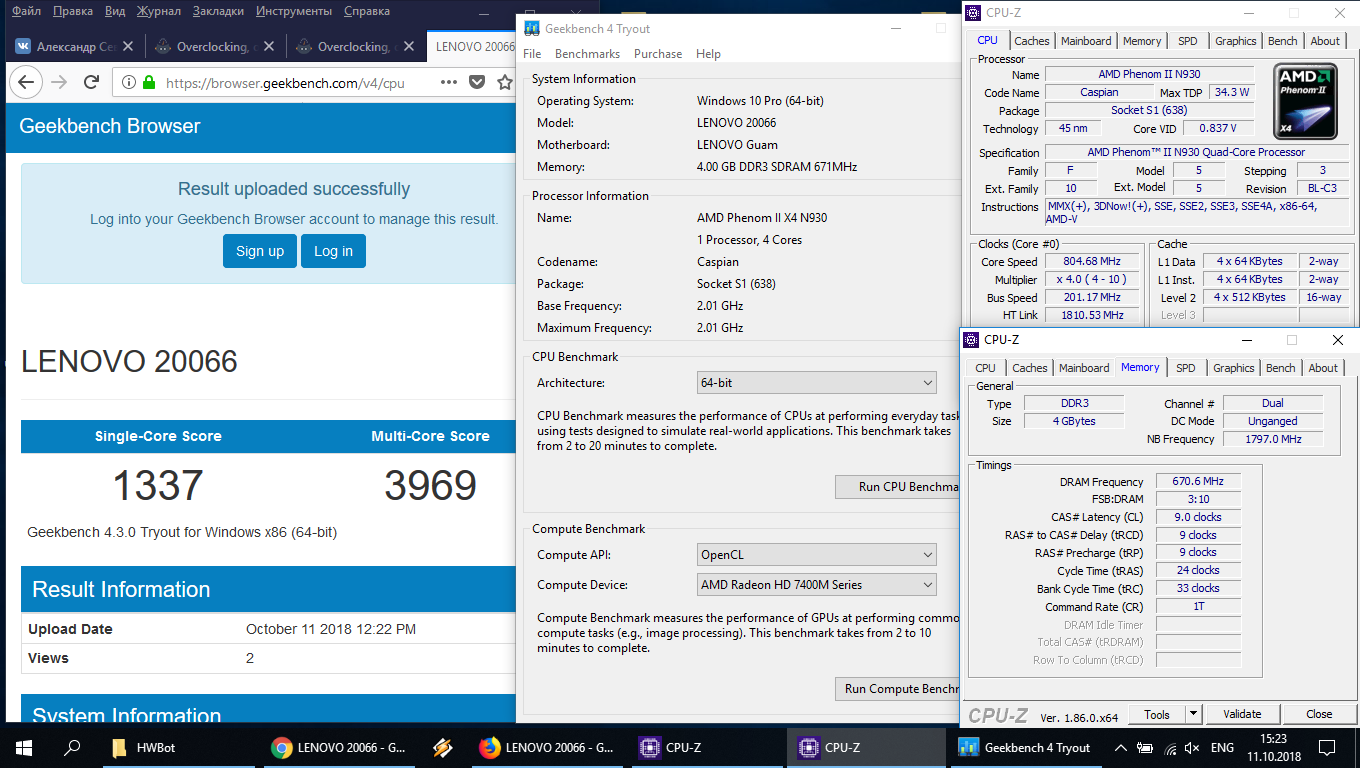Start the Run Compute Benchmark button
Image resolution: width=1360 pixels, height=768 pixels.
tap(898, 689)
